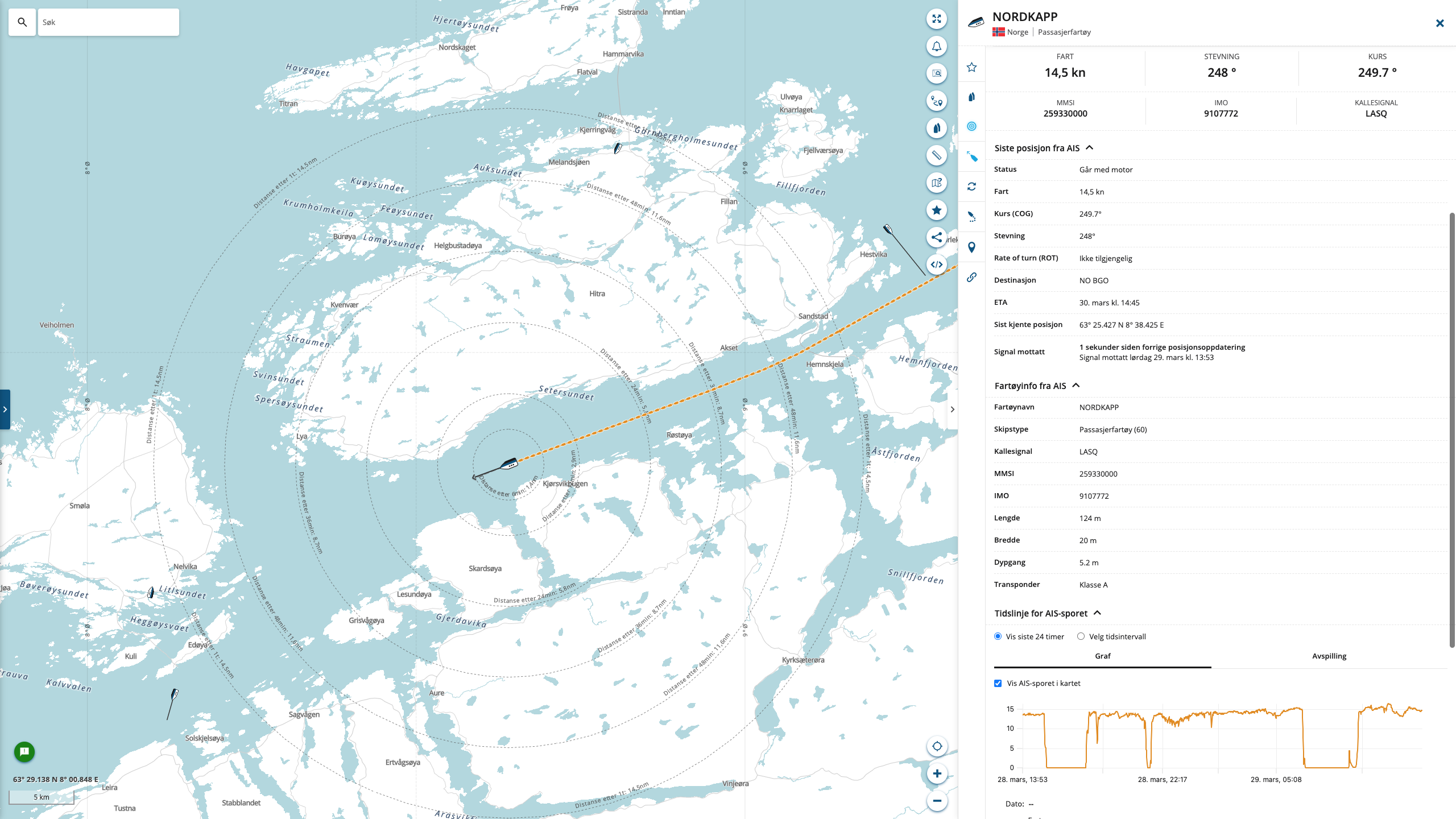Toggle fullscreen map view
Image resolution: width=1456 pixels, height=819 pixels.
point(936,19)
